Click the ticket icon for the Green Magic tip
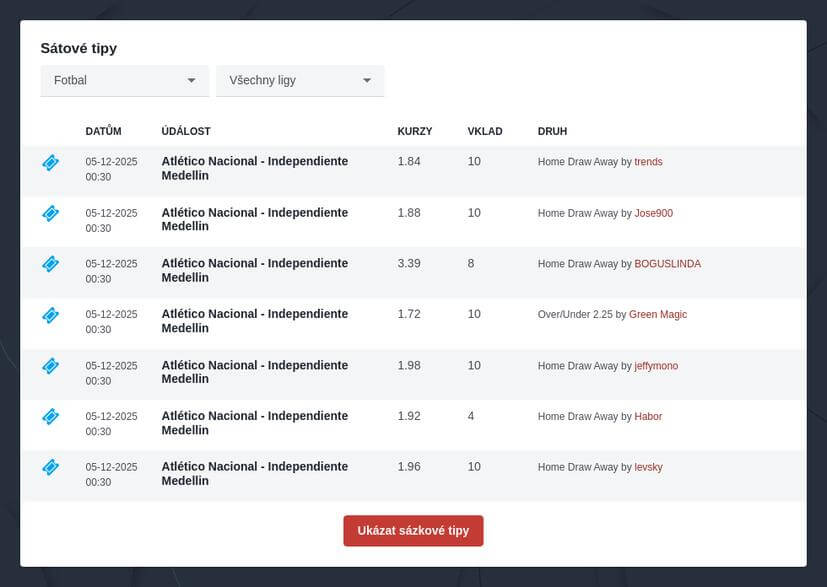The image size is (827, 587). point(50,315)
